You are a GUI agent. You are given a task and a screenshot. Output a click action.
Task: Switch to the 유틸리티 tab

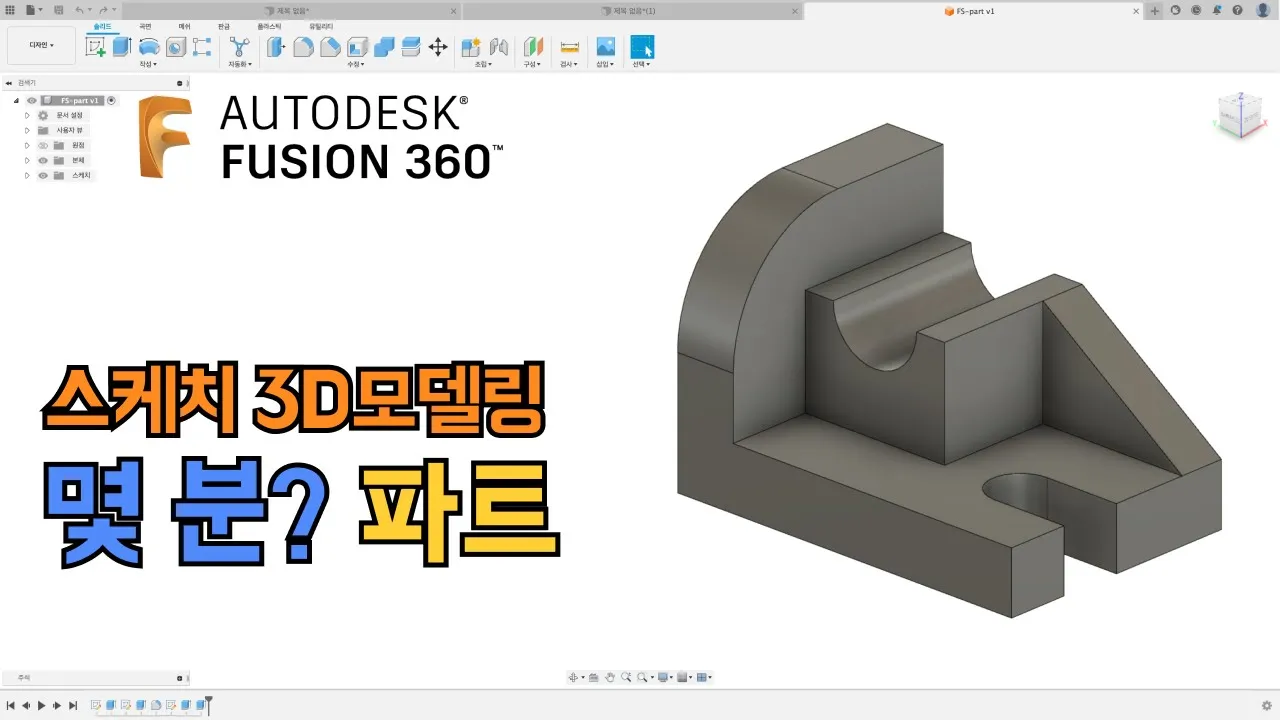[322, 26]
